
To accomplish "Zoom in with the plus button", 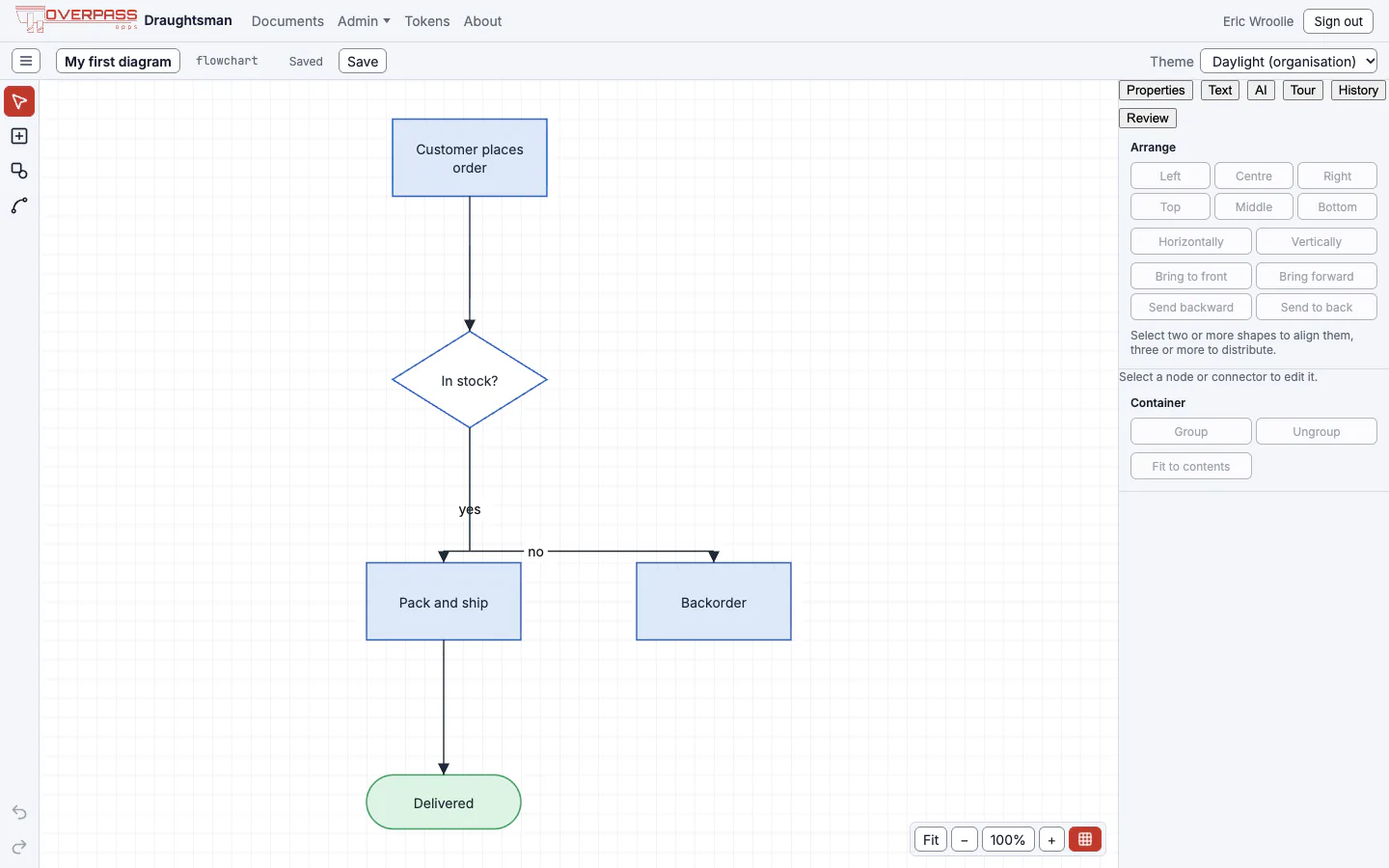I will (1051, 839).
